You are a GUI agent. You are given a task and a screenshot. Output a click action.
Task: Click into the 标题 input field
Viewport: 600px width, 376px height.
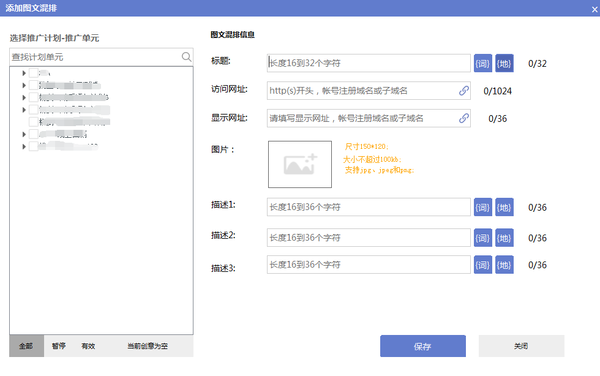click(x=369, y=63)
